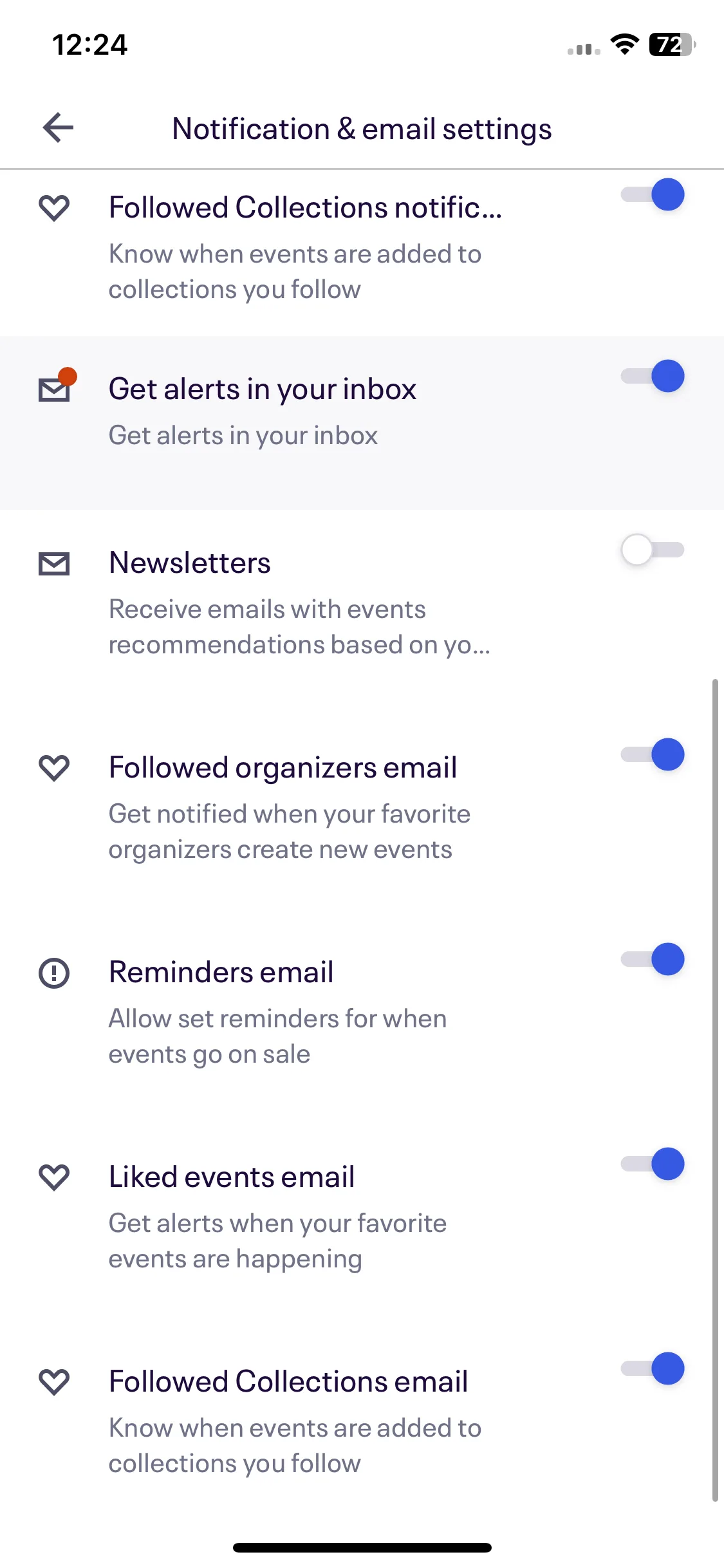Turn off Get alerts in your inbox

652,376
